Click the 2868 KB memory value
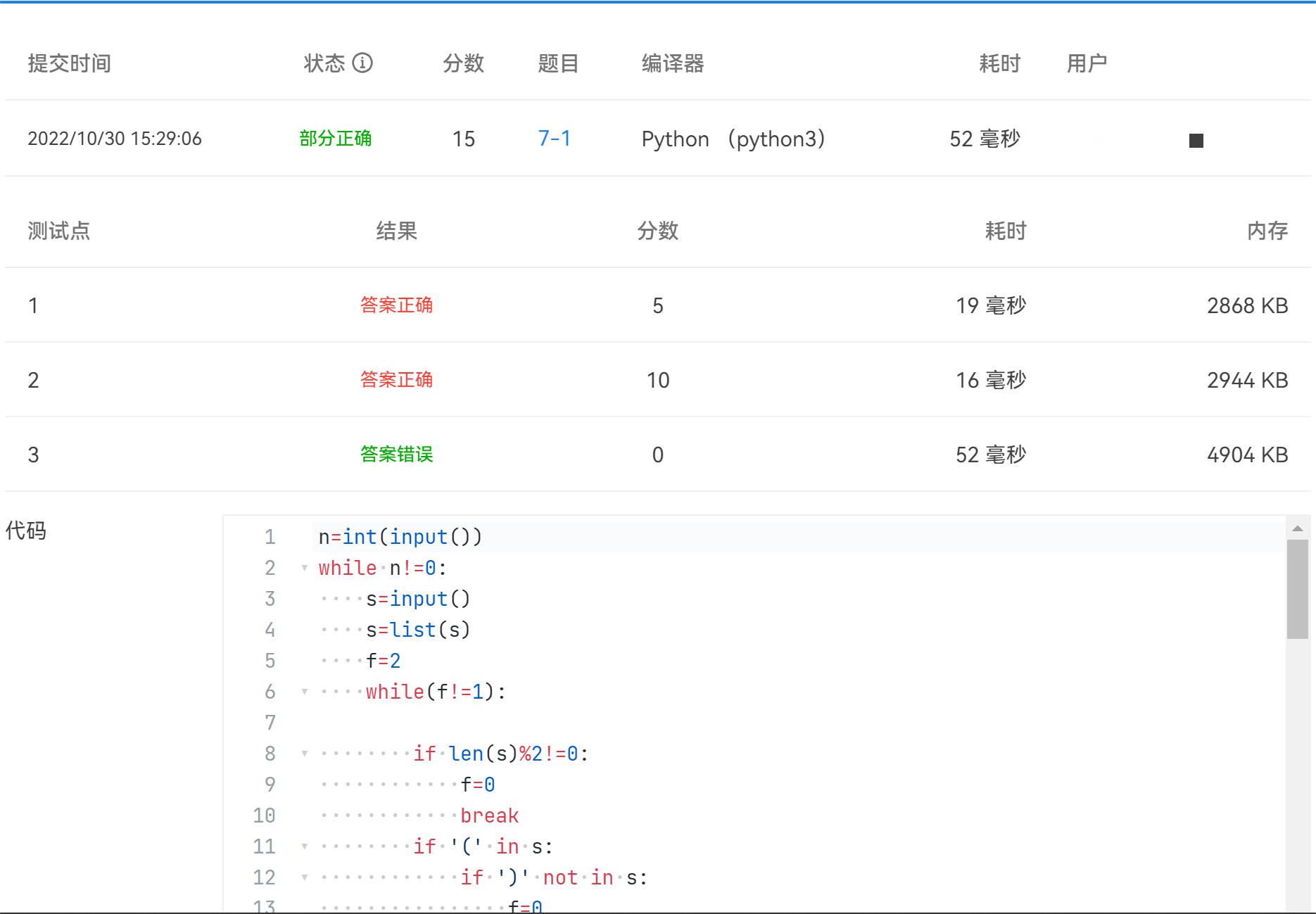Viewport: 1316px width, 914px height. coord(1248,305)
